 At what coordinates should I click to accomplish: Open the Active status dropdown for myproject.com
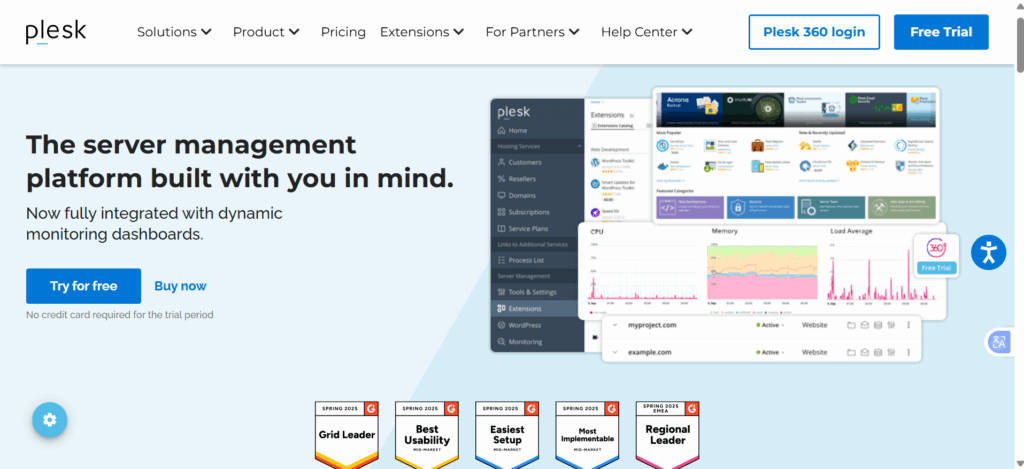(x=770, y=325)
